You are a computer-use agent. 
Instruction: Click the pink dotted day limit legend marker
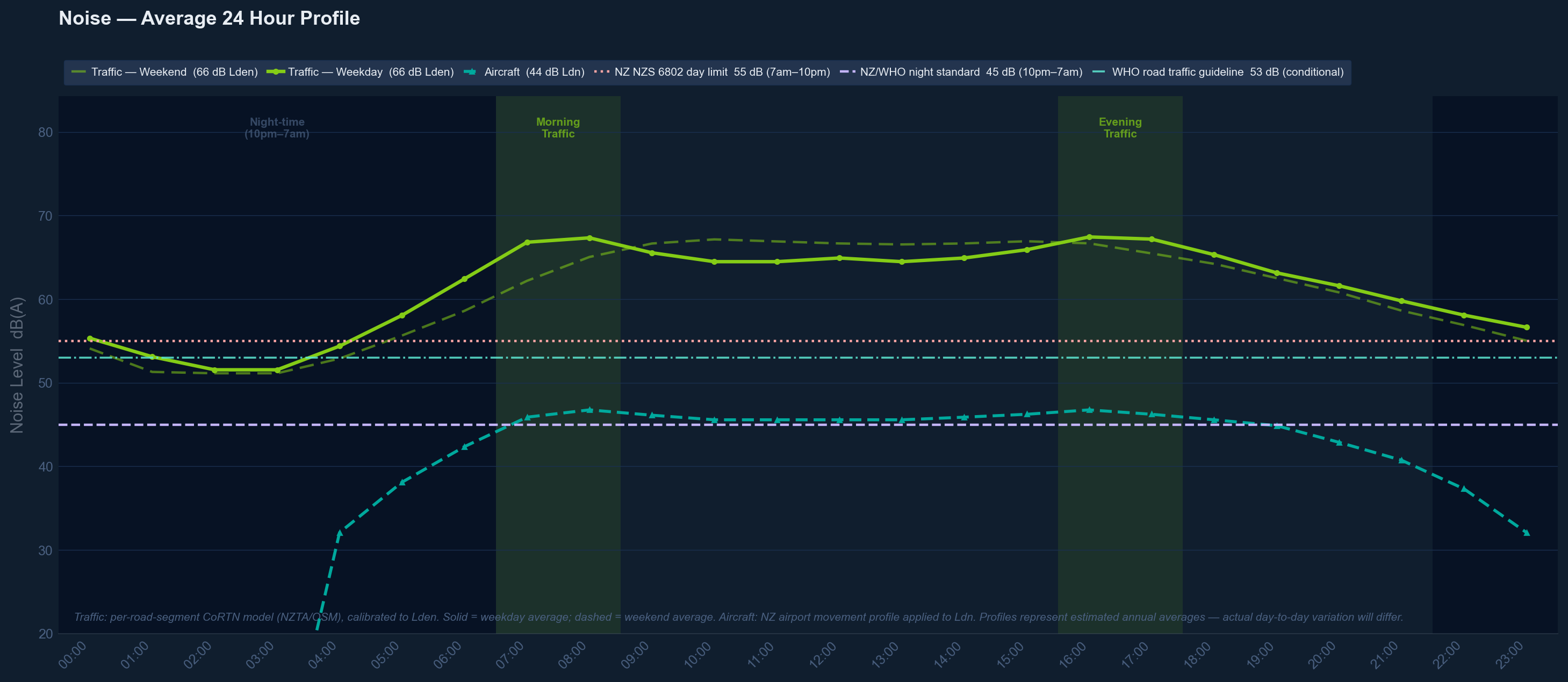(601, 72)
